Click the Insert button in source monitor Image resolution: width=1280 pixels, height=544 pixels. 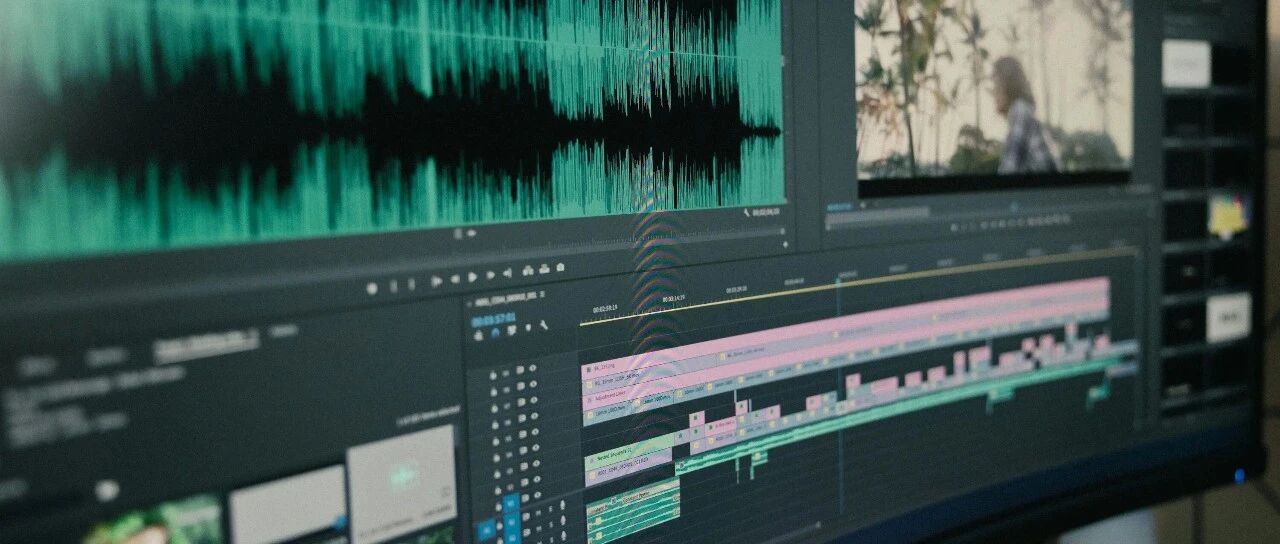[x=528, y=271]
